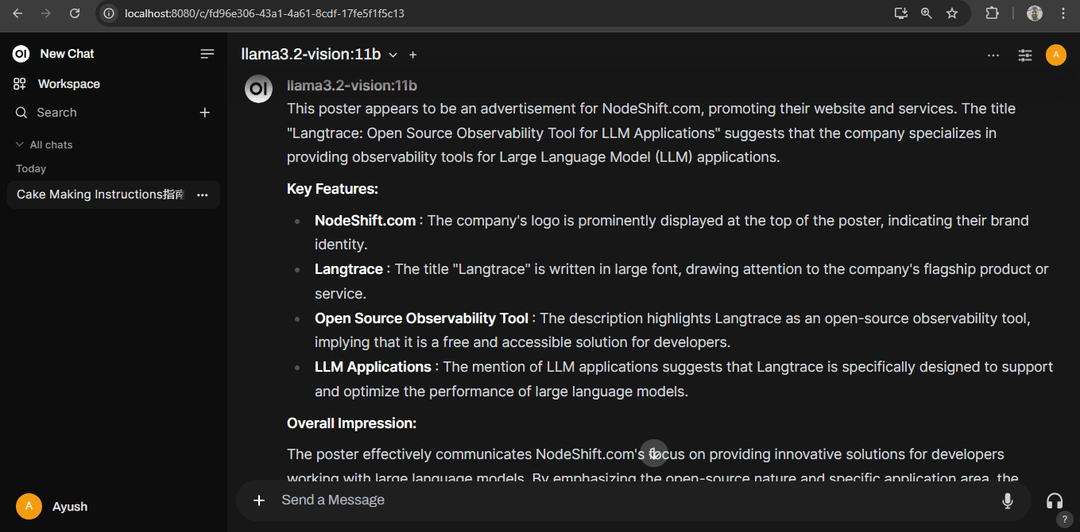Viewport: 1080px width, 532px height.
Task: Open options for Cake Making Instructions chat
Action: click(202, 195)
